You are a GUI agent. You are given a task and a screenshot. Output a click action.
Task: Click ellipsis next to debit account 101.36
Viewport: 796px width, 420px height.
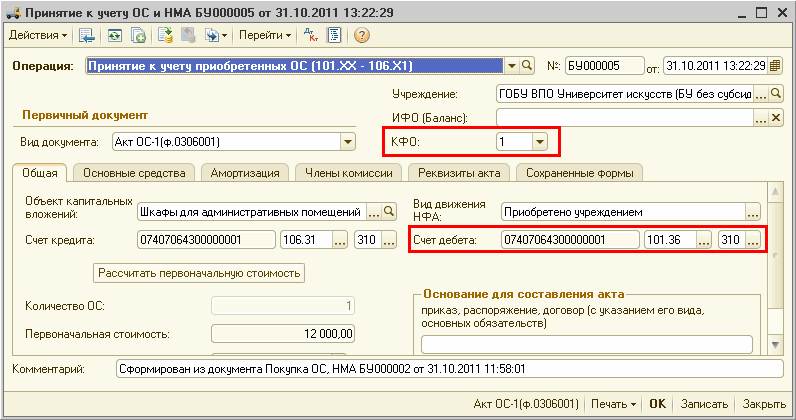point(704,240)
